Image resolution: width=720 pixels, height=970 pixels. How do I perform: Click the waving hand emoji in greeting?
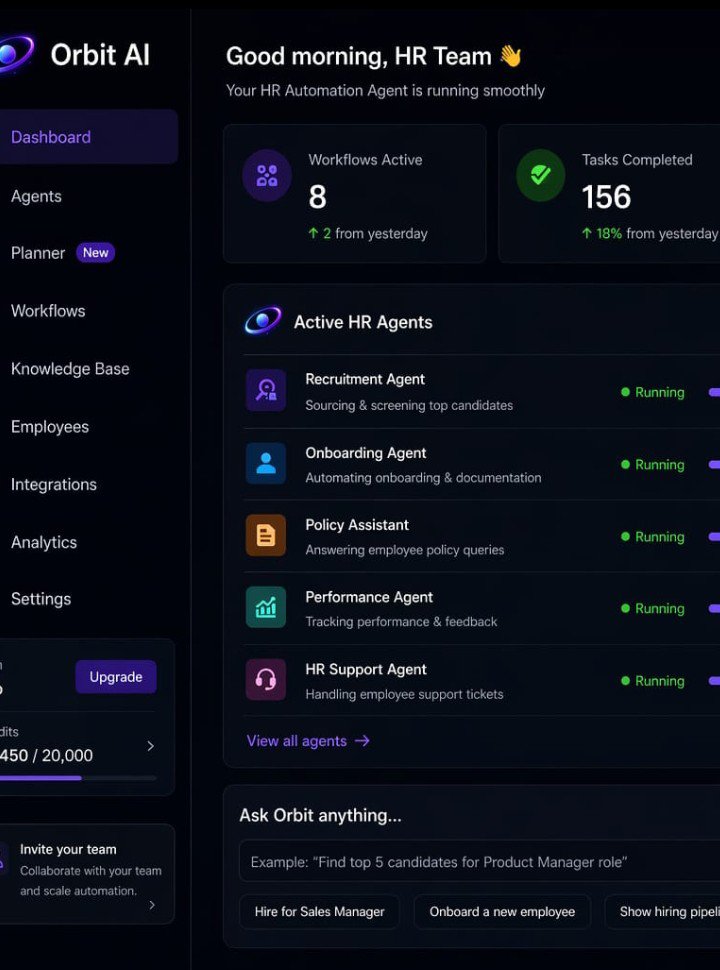pyautogui.click(x=510, y=56)
